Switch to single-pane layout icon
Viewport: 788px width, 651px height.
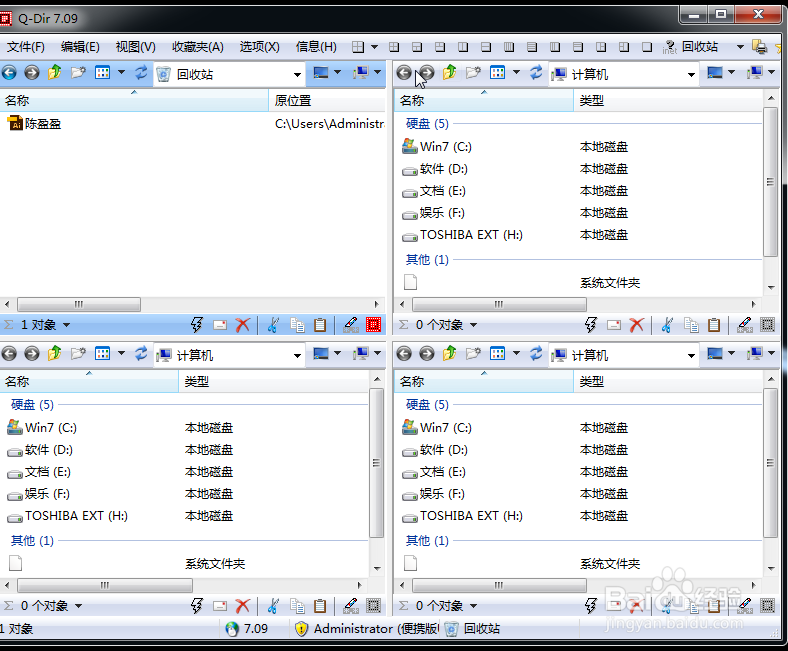647,47
